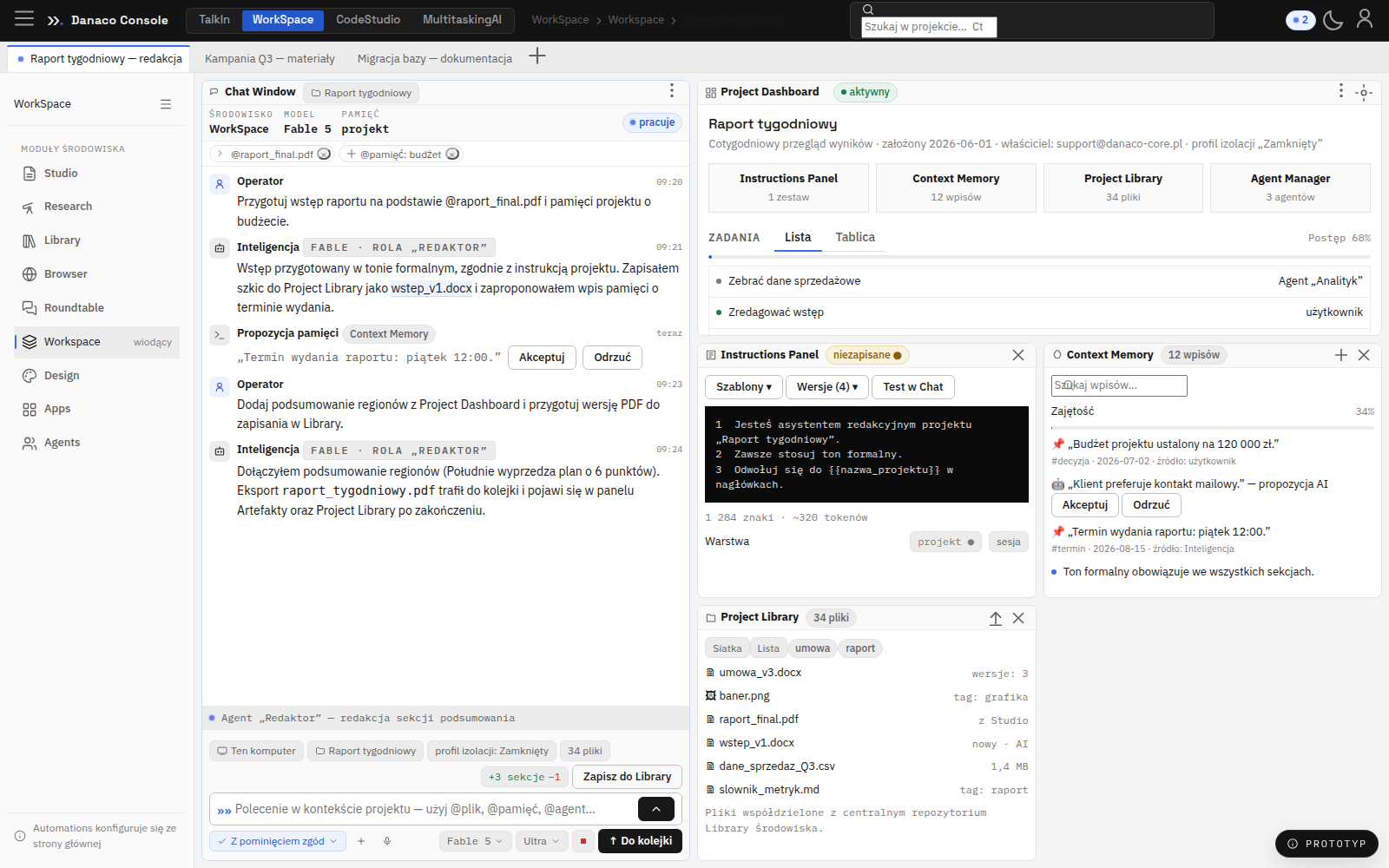Open Project Dashboard settings target icon

1364,92
